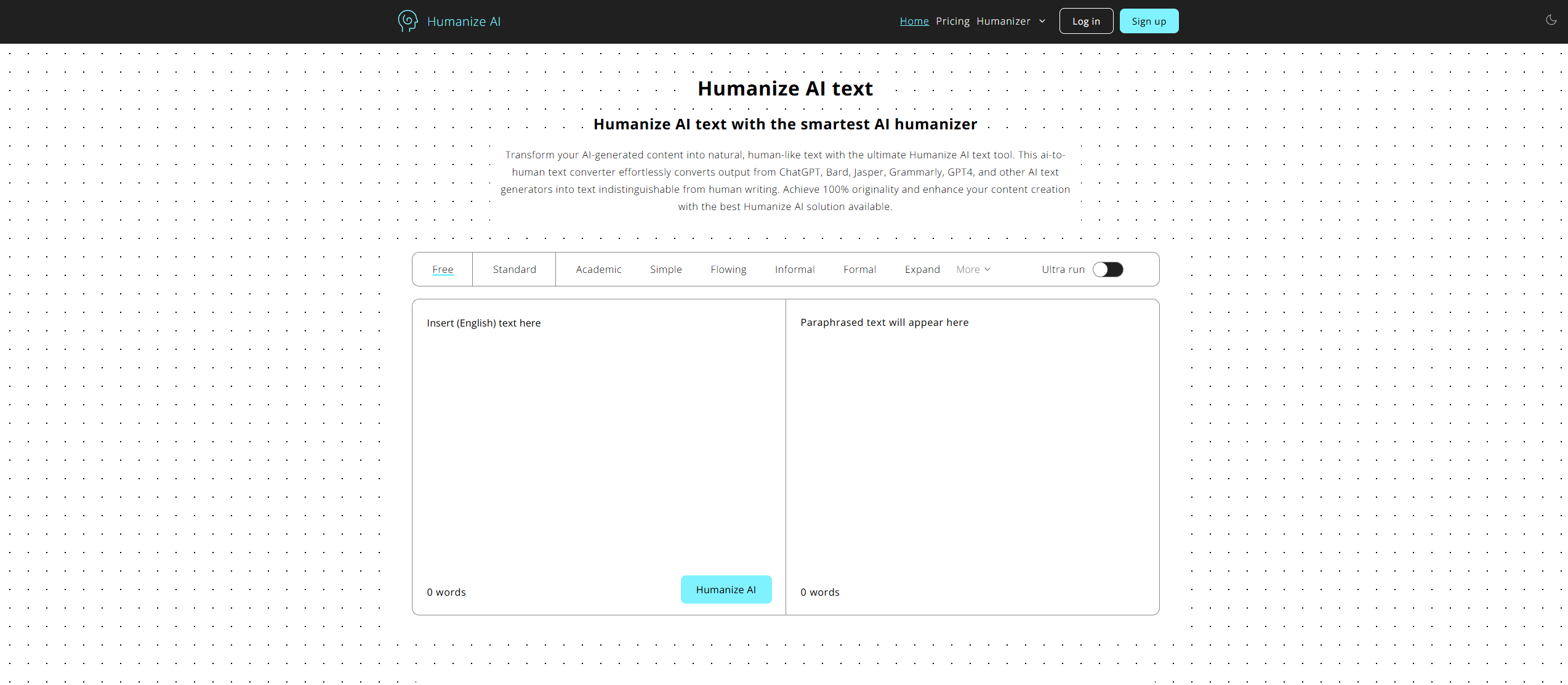The width and height of the screenshot is (1568, 685).
Task: Switch to the Standard mode tab
Action: (514, 269)
